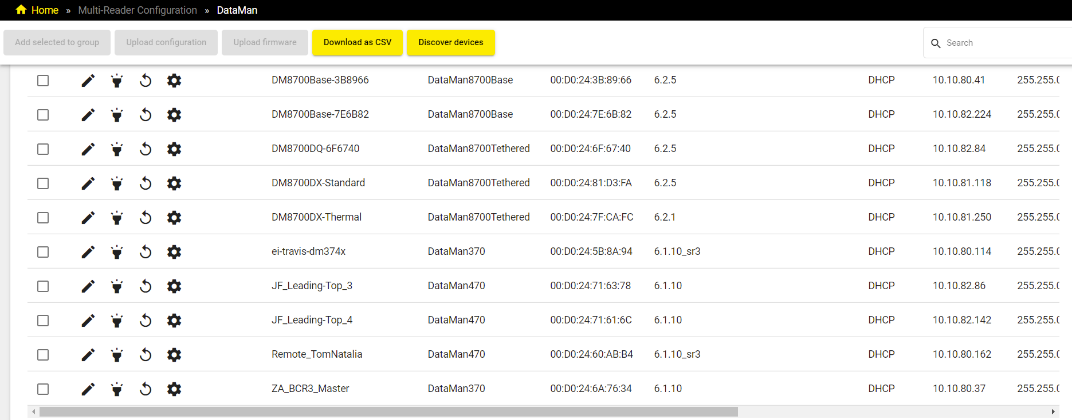Image resolution: width=1072 pixels, height=420 pixels.
Task: Restart ZA_BCR3_Master using the circular arrow
Action: tap(145, 389)
